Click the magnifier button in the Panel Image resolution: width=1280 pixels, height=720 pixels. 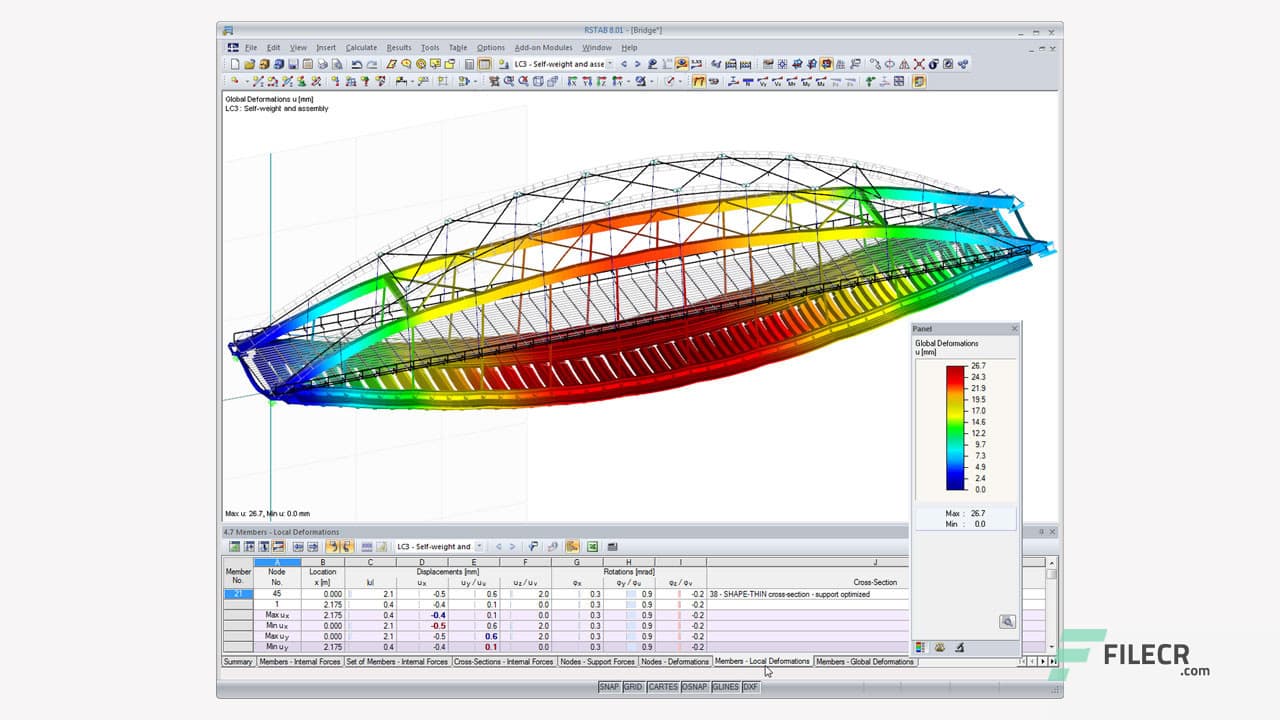pos(1007,622)
